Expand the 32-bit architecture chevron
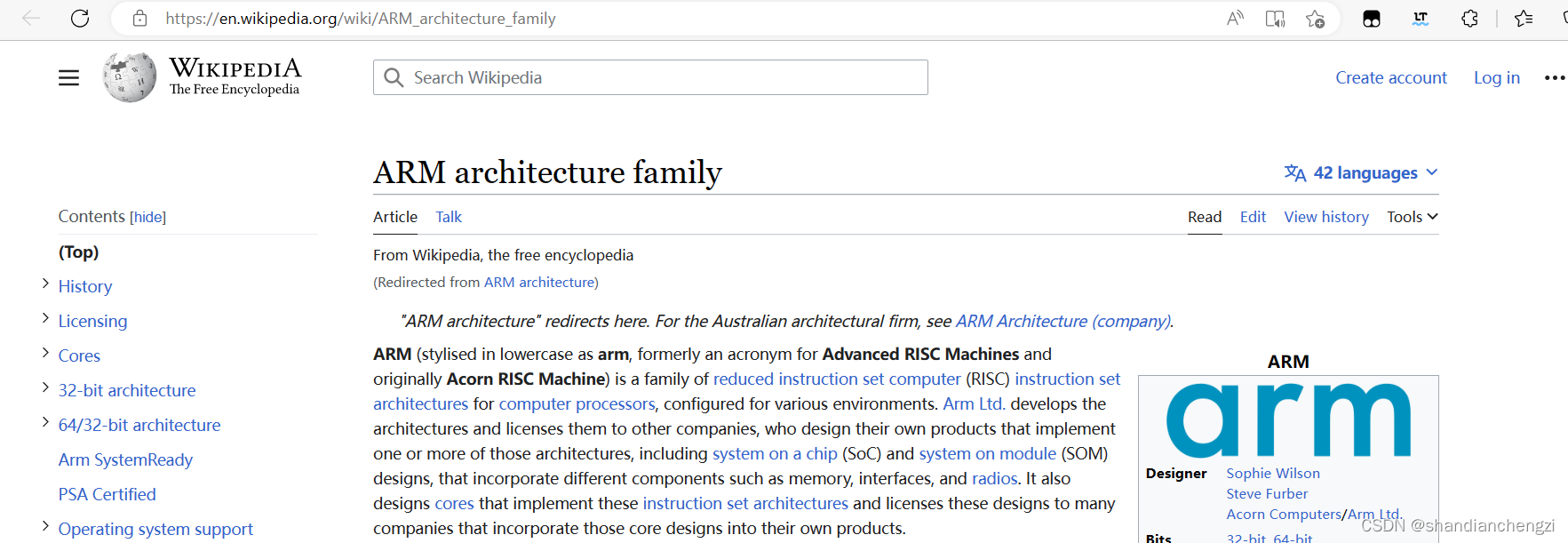The image size is (1568, 543). pyautogui.click(x=45, y=387)
